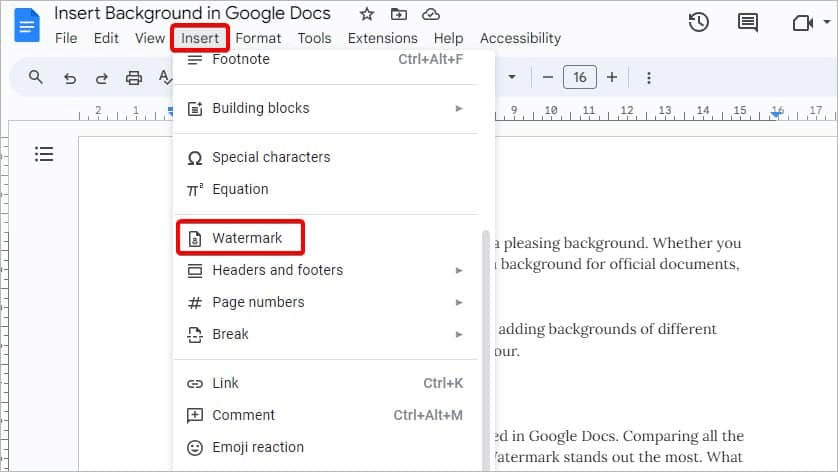
Task: Redo the last action
Action: pos(102,79)
